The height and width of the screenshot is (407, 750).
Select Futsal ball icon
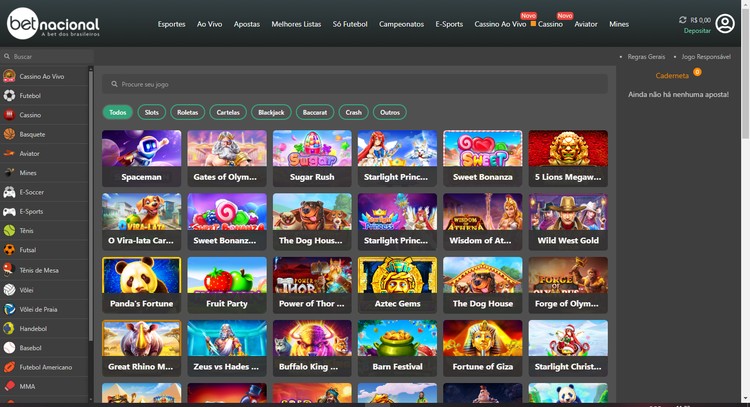coord(9,250)
